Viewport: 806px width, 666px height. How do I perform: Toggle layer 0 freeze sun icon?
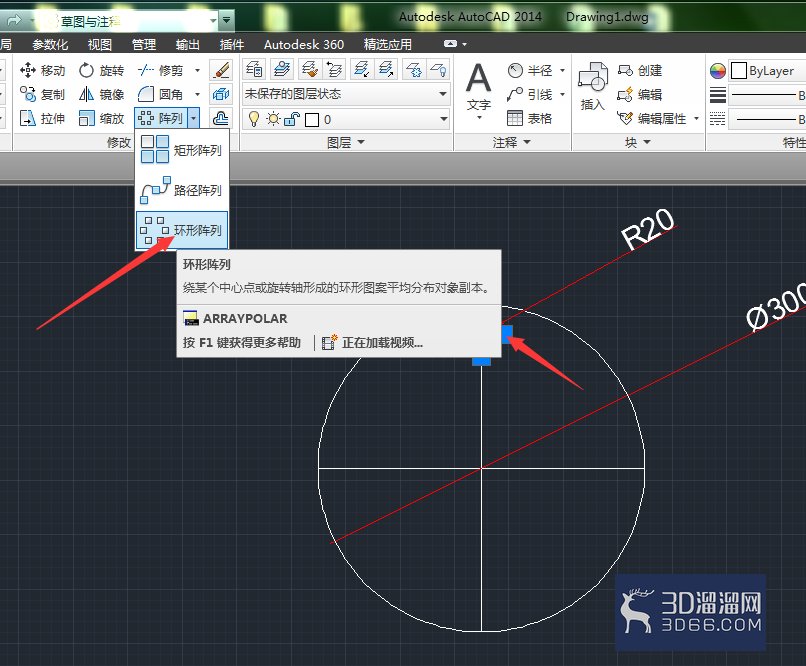[273, 119]
